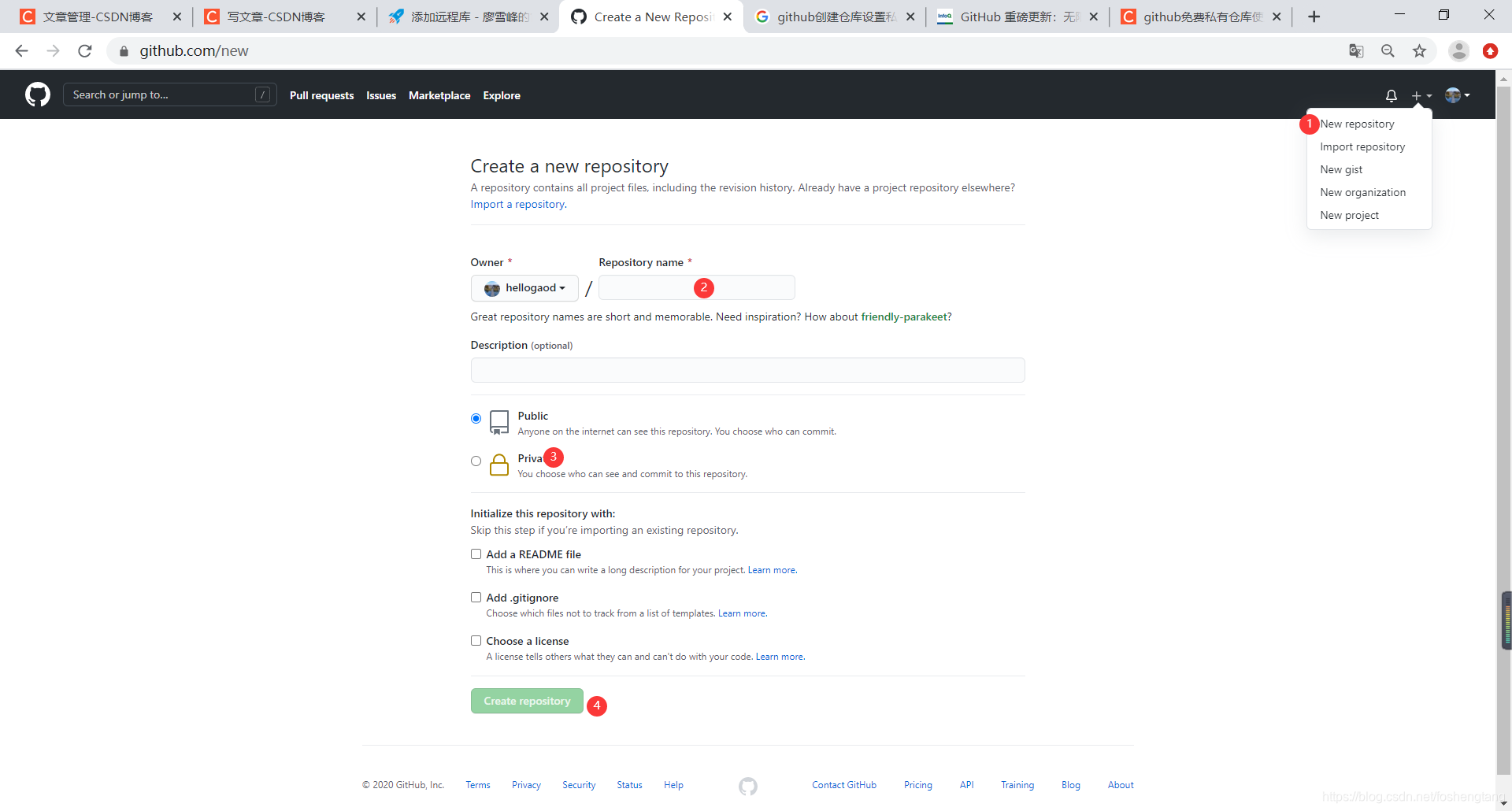Open a new browser tab with plus
This screenshot has width=1512, height=811.
click(x=1314, y=17)
